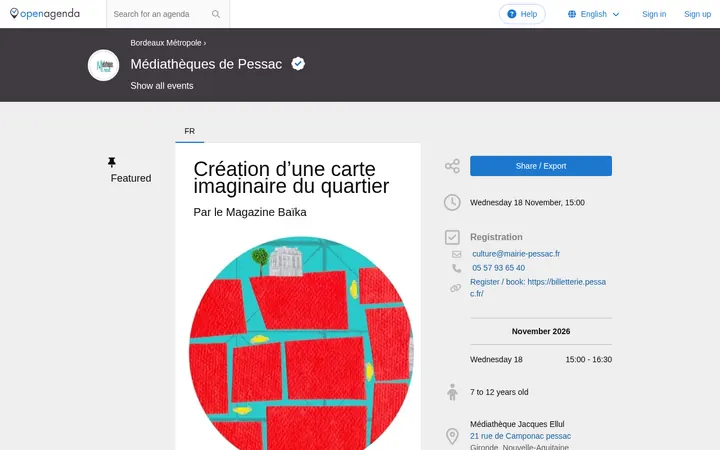Click the Registration heading

pyautogui.click(x=496, y=237)
